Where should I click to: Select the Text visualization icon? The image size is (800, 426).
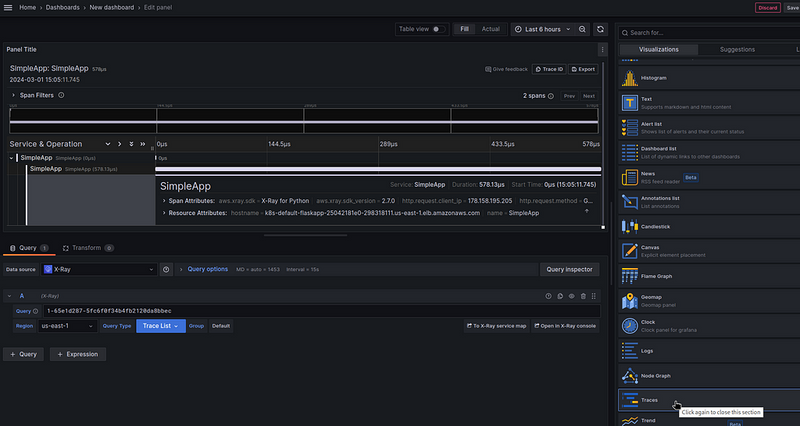click(x=630, y=103)
